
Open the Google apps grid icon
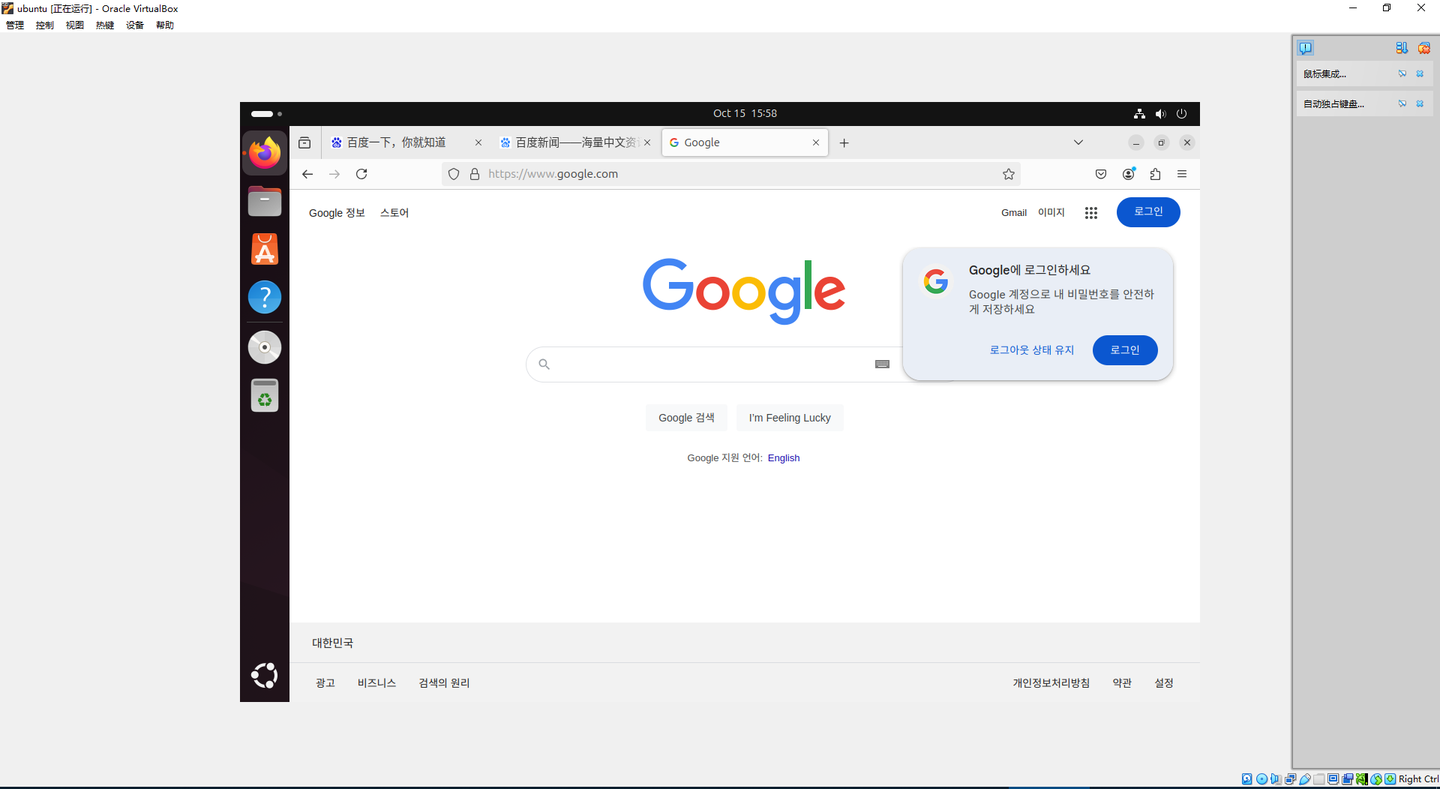tap(1091, 212)
